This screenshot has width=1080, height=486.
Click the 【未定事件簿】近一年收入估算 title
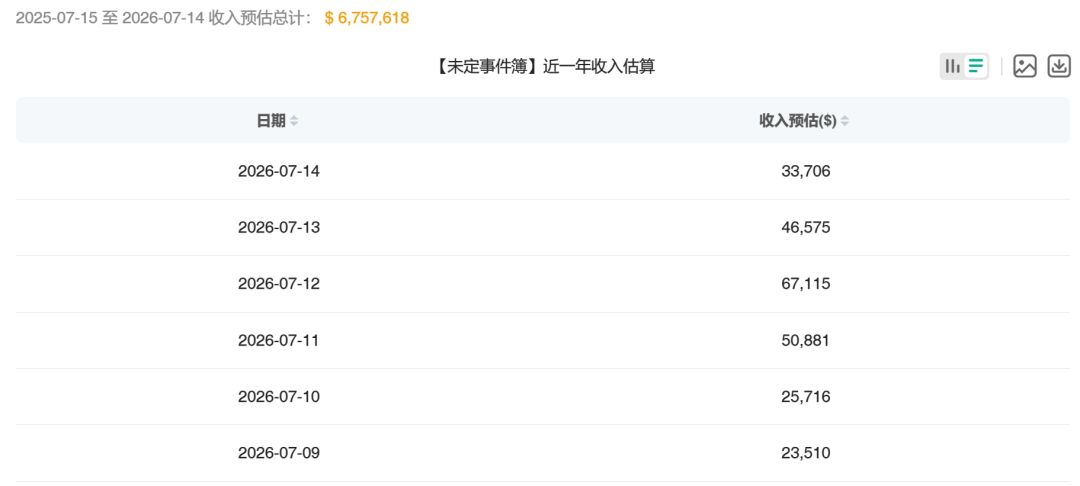(544, 67)
